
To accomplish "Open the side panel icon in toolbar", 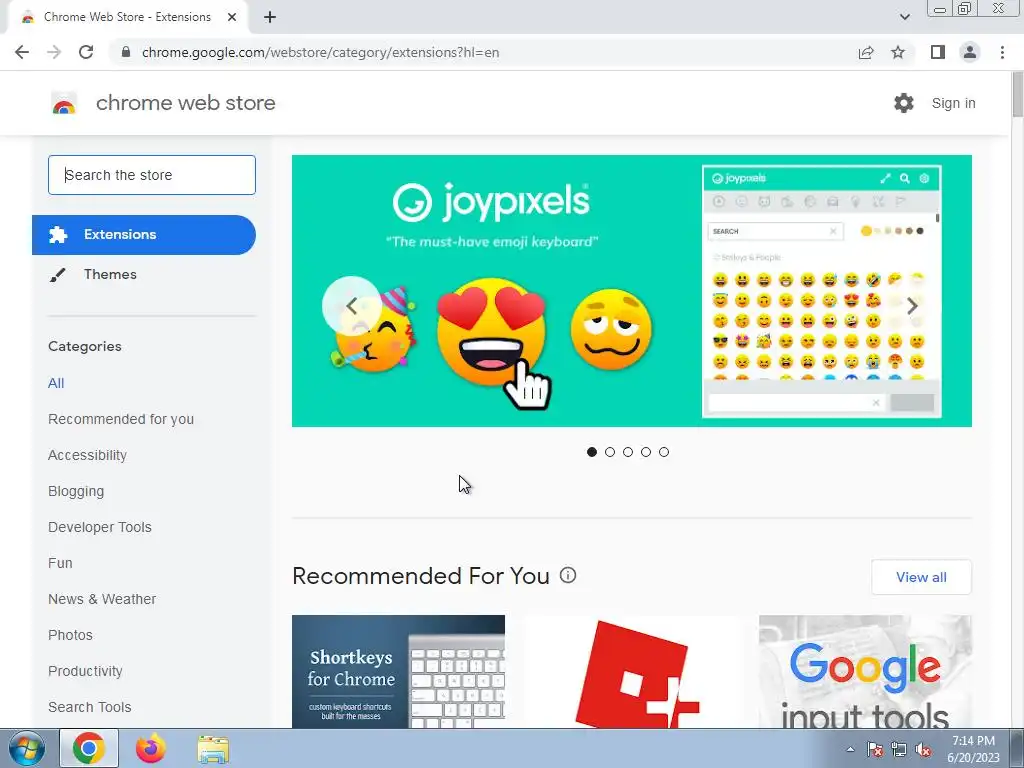I will tap(938, 52).
